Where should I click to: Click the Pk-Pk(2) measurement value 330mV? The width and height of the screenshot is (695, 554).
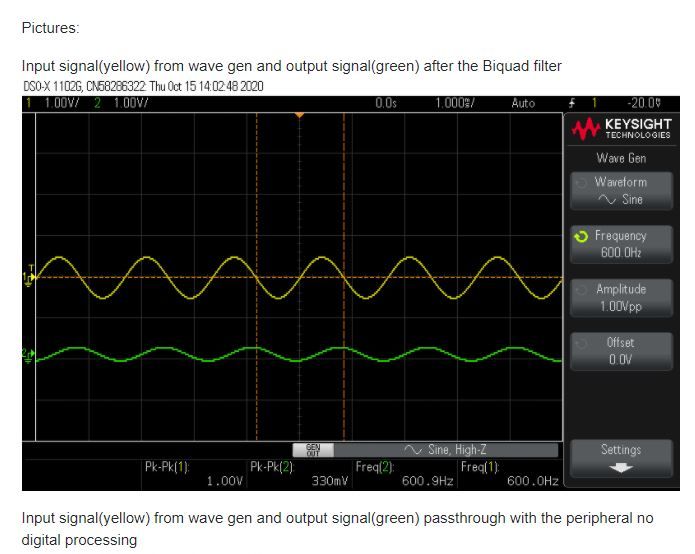coord(330,481)
